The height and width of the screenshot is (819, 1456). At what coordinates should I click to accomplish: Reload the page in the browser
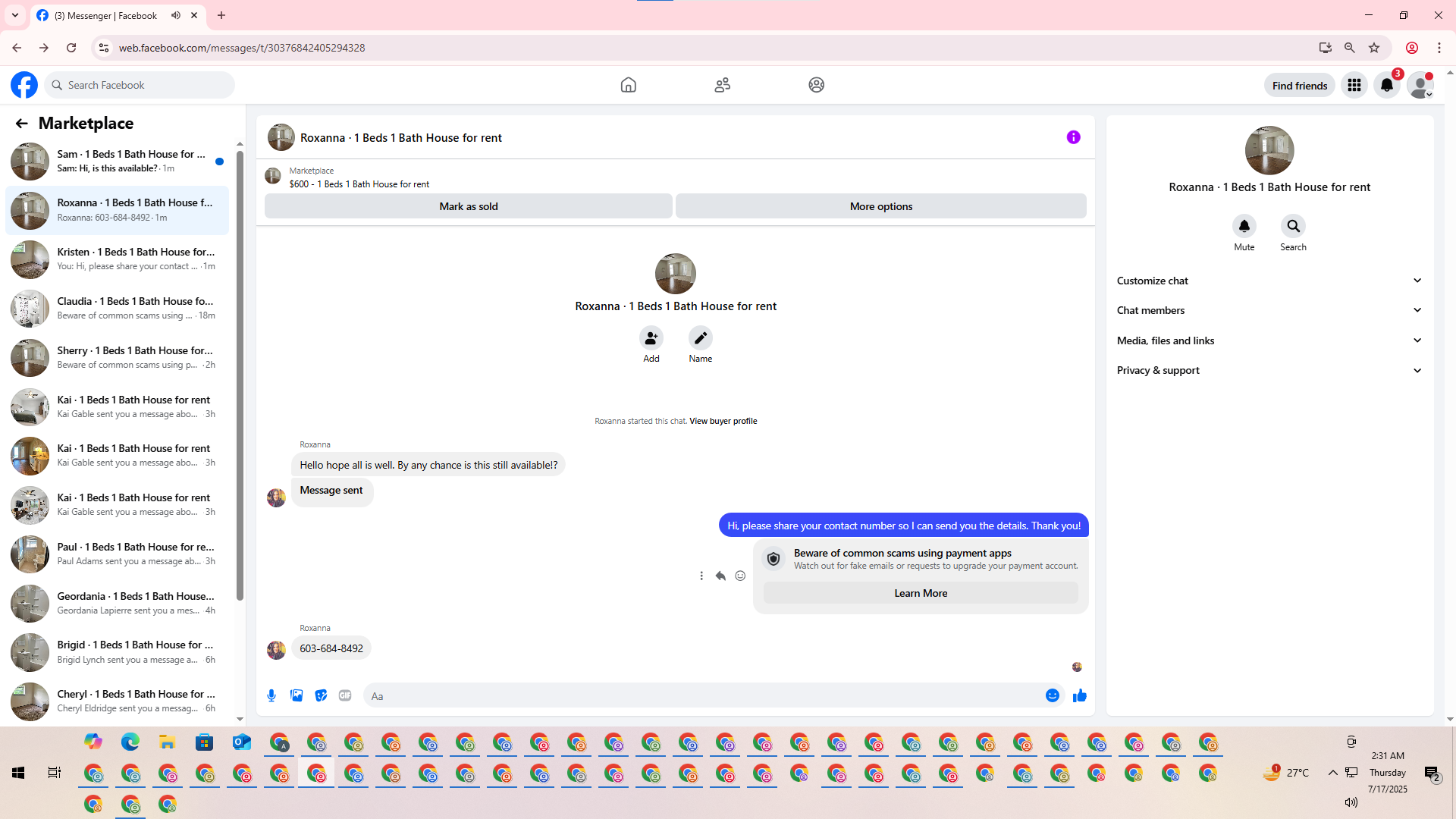coord(71,48)
